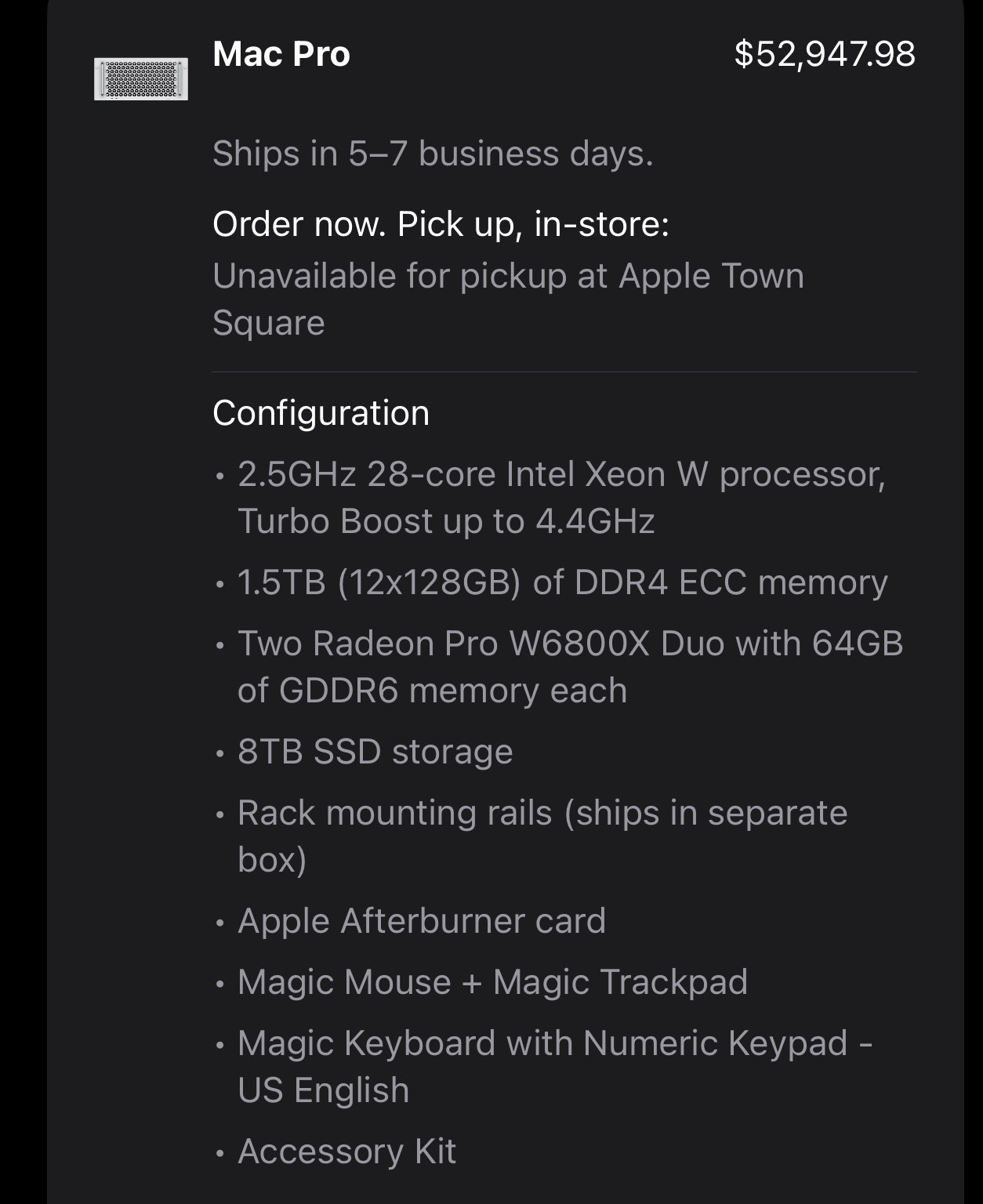Open the Mac Pro product title

[x=281, y=54]
